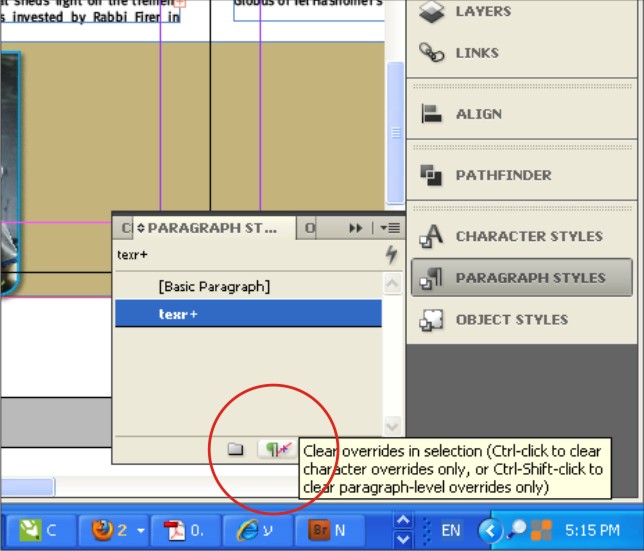Collapse the Paragraph Styles dock button

(522, 278)
